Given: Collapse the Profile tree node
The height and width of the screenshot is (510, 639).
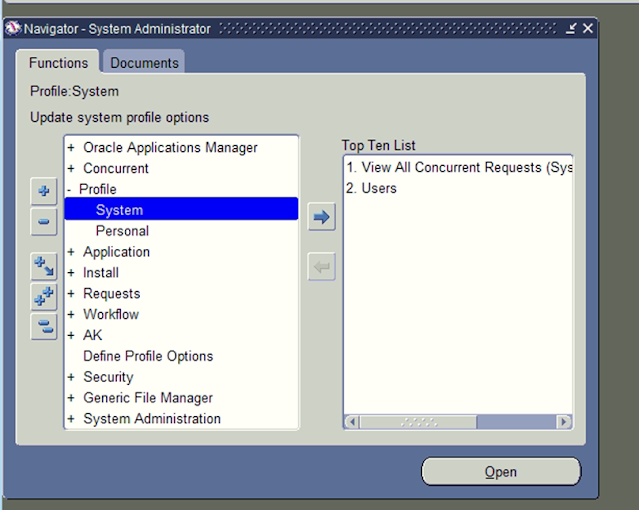Looking at the screenshot, I should pos(69,190).
